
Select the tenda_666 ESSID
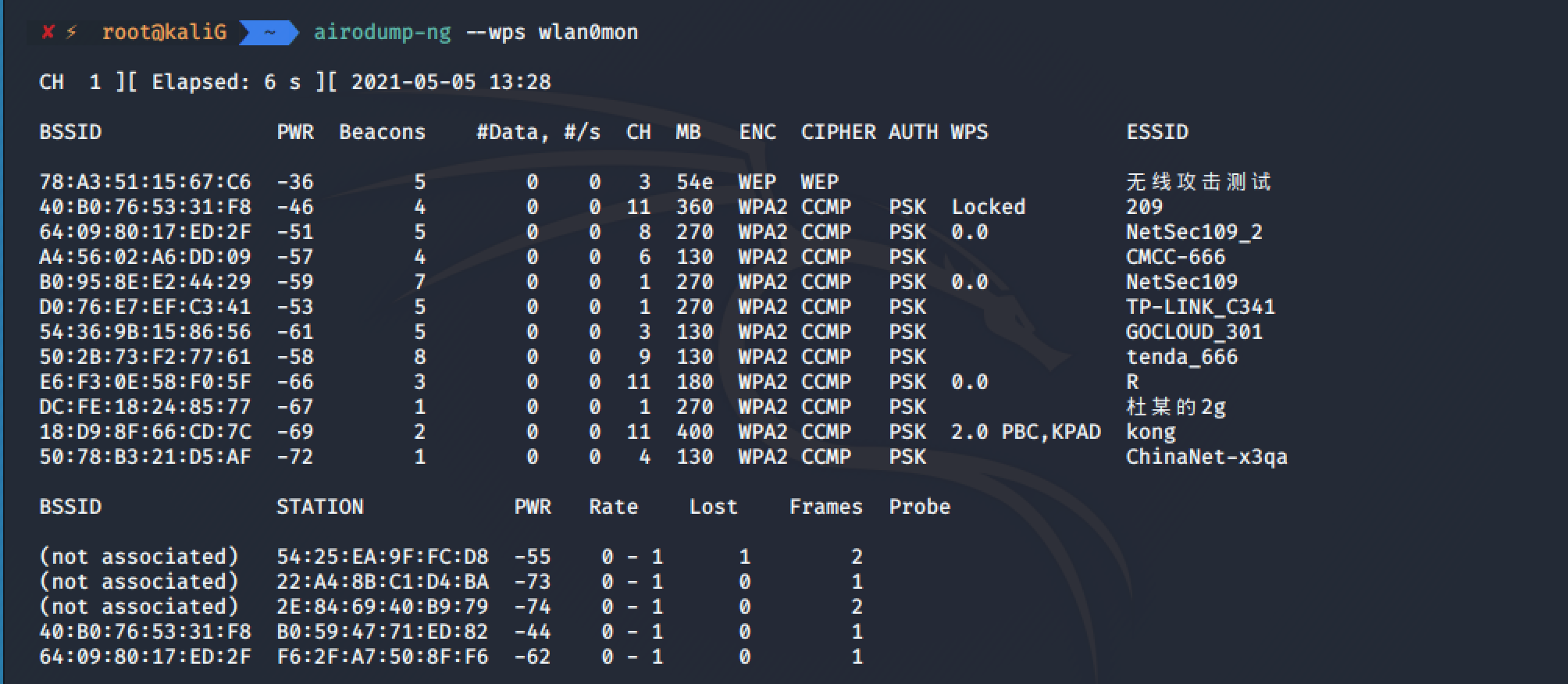click(1181, 357)
